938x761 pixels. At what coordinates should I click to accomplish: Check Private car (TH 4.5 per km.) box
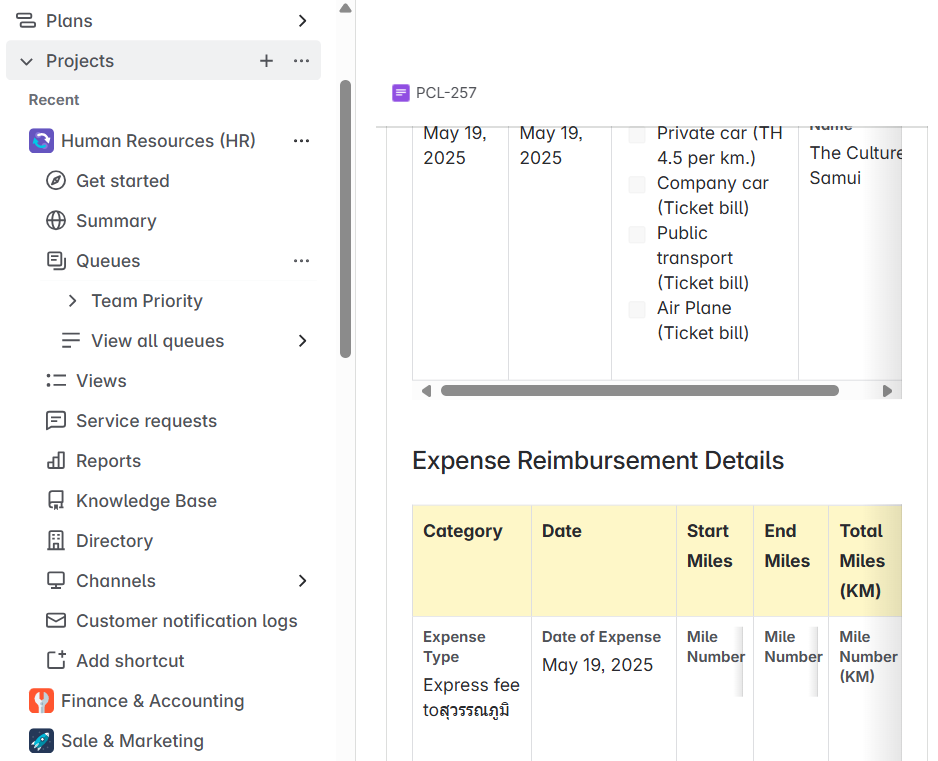pyautogui.click(x=637, y=134)
